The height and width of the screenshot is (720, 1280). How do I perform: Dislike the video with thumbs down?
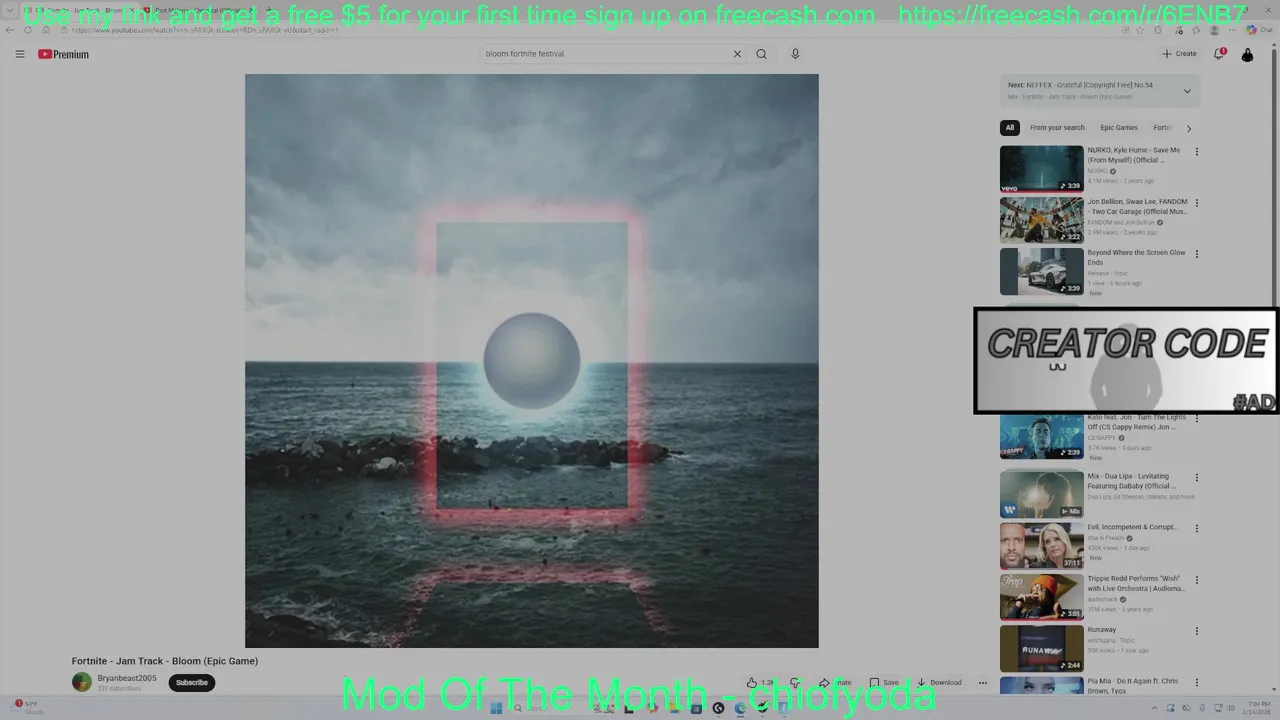(795, 683)
